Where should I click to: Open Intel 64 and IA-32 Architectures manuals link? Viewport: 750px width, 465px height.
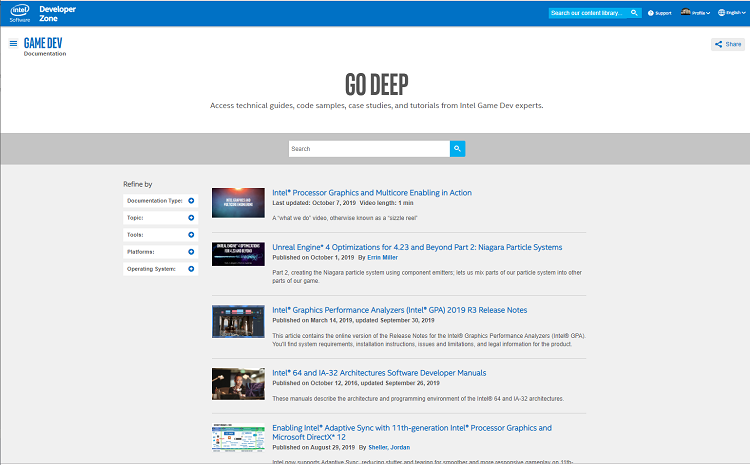pos(379,373)
